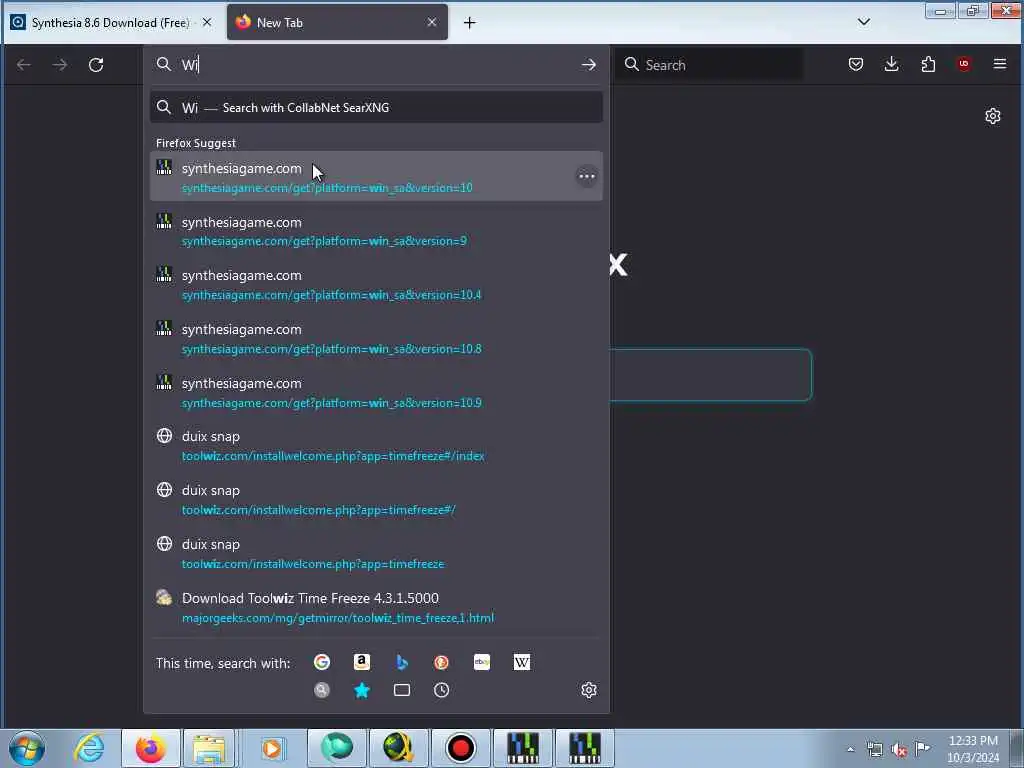Search open tabs using the tab icon
The width and height of the screenshot is (1024, 768).
pos(402,690)
